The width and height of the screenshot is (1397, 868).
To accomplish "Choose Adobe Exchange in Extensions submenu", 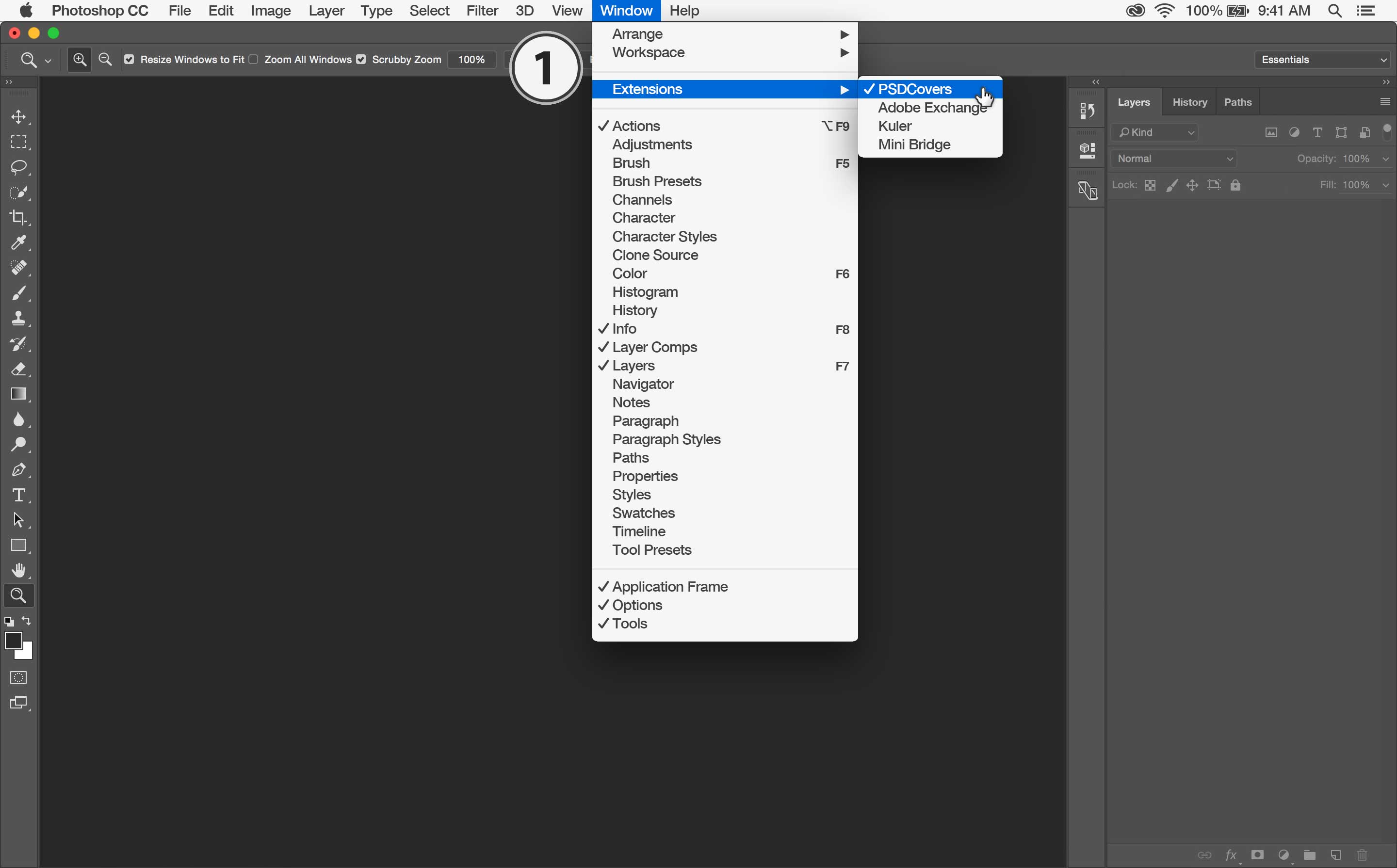I will [x=929, y=107].
